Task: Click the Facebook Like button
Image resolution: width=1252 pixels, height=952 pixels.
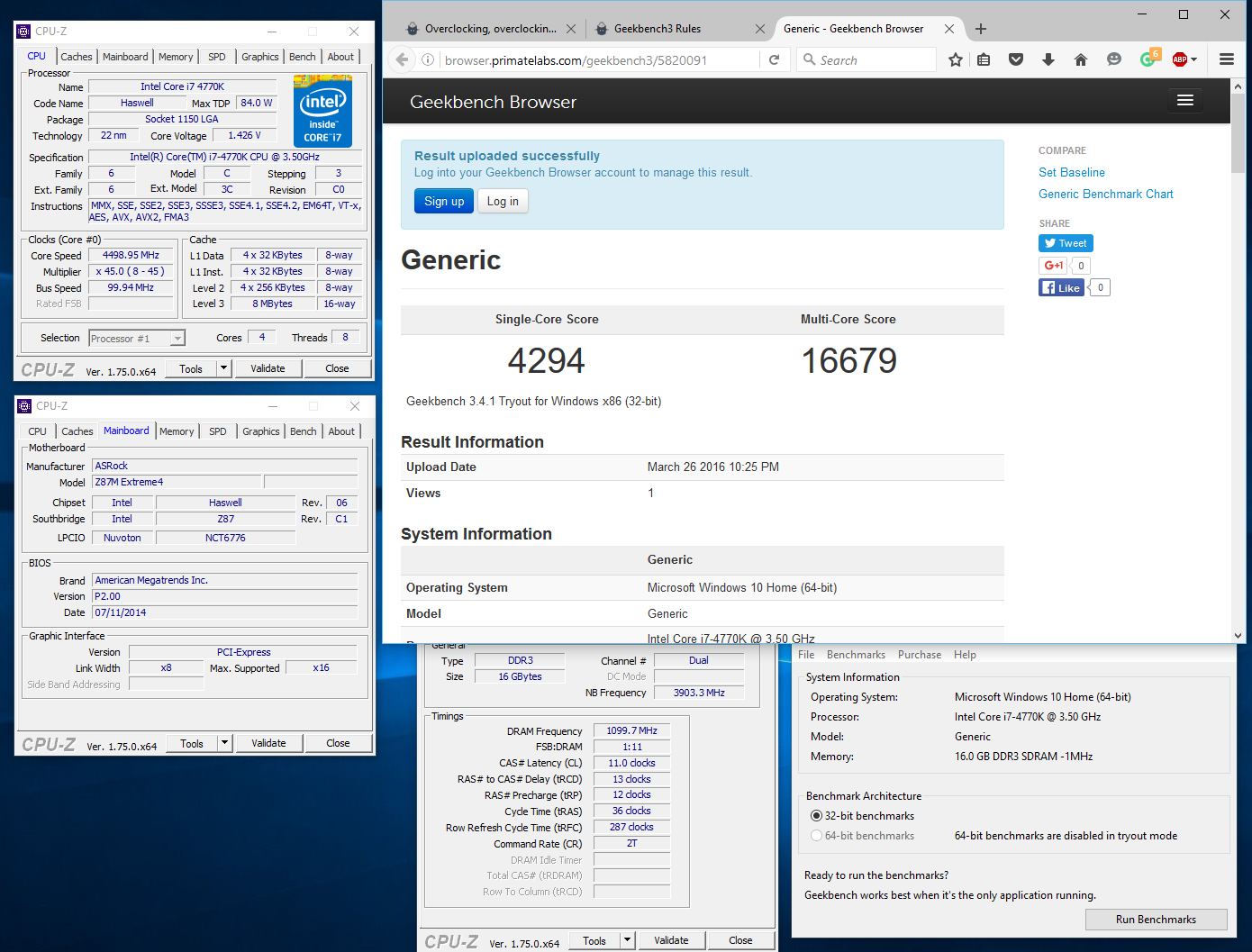Action: pos(1061,287)
